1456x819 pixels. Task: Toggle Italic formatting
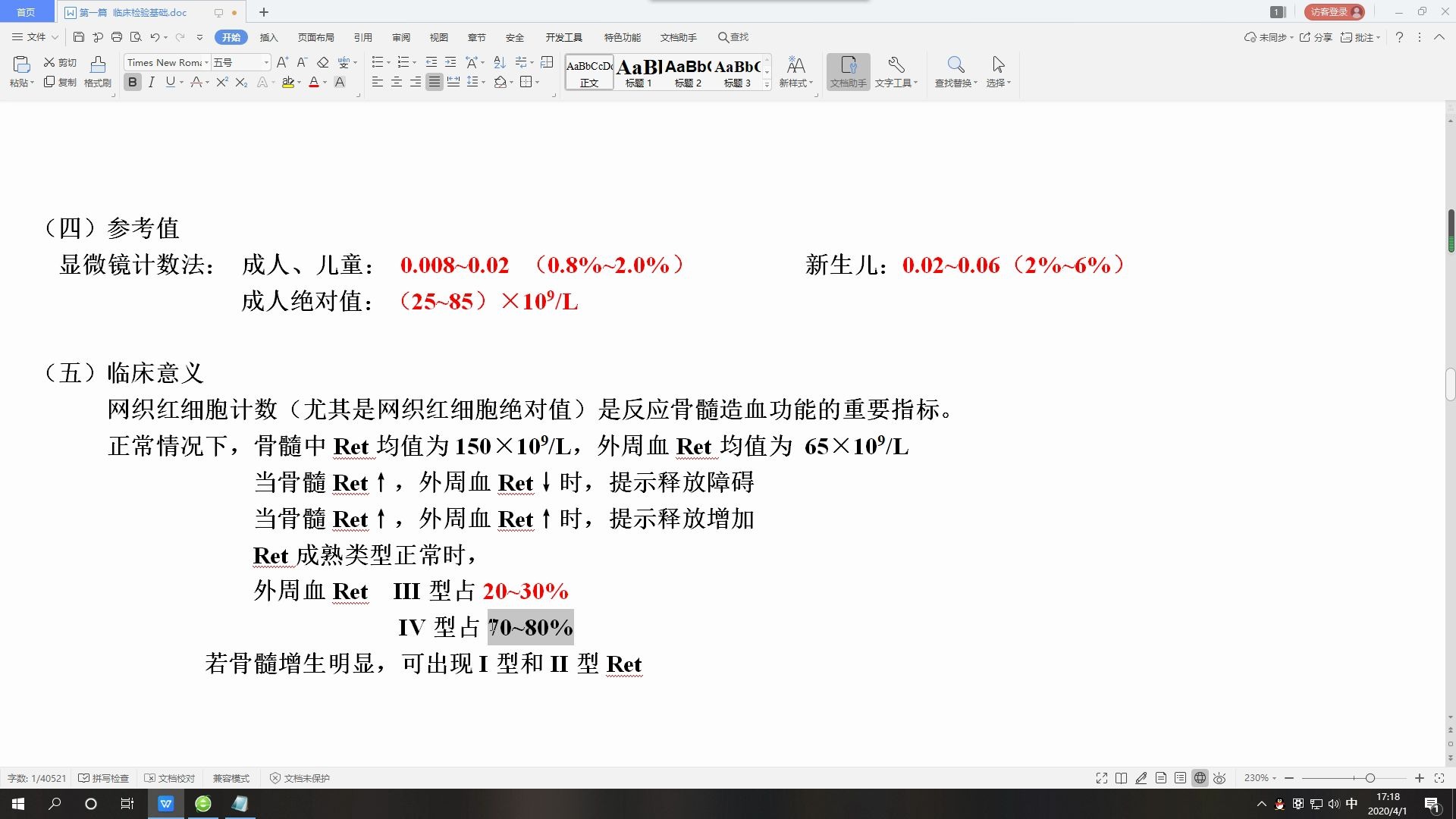click(x=152, y=82)
